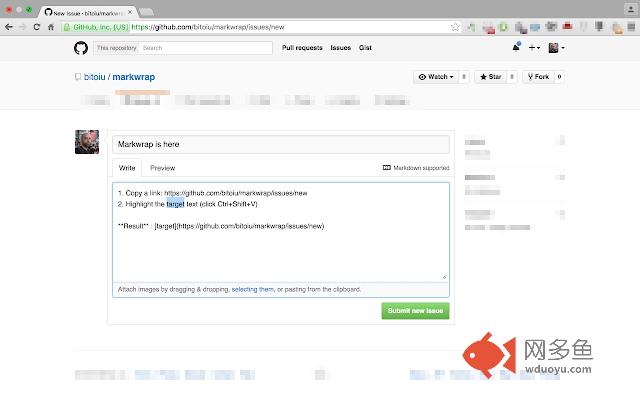Viewport: 640px width, 400px height.
Task: Open notifications bell icon
Action: [516, 47]
